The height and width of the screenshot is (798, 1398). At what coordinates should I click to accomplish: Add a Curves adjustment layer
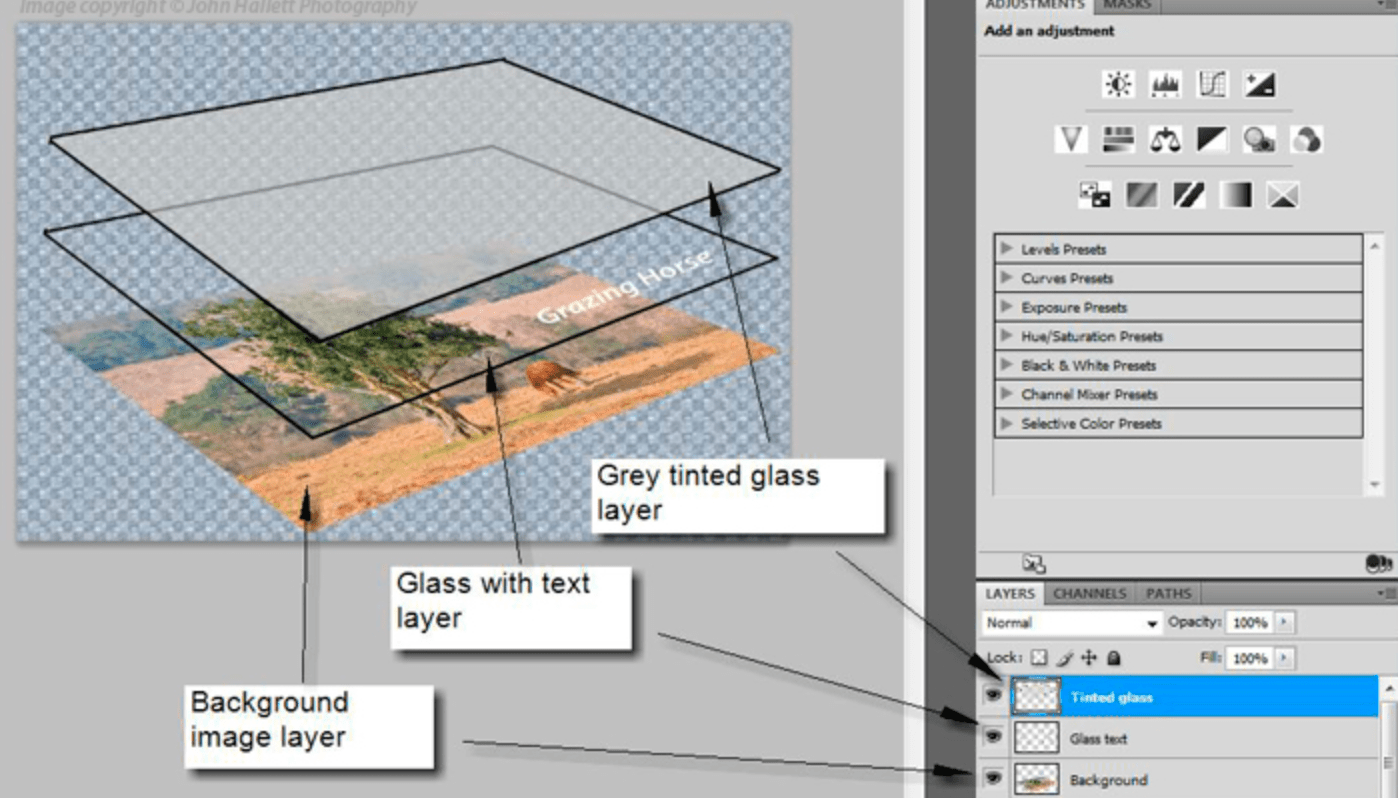point(1212,85)
